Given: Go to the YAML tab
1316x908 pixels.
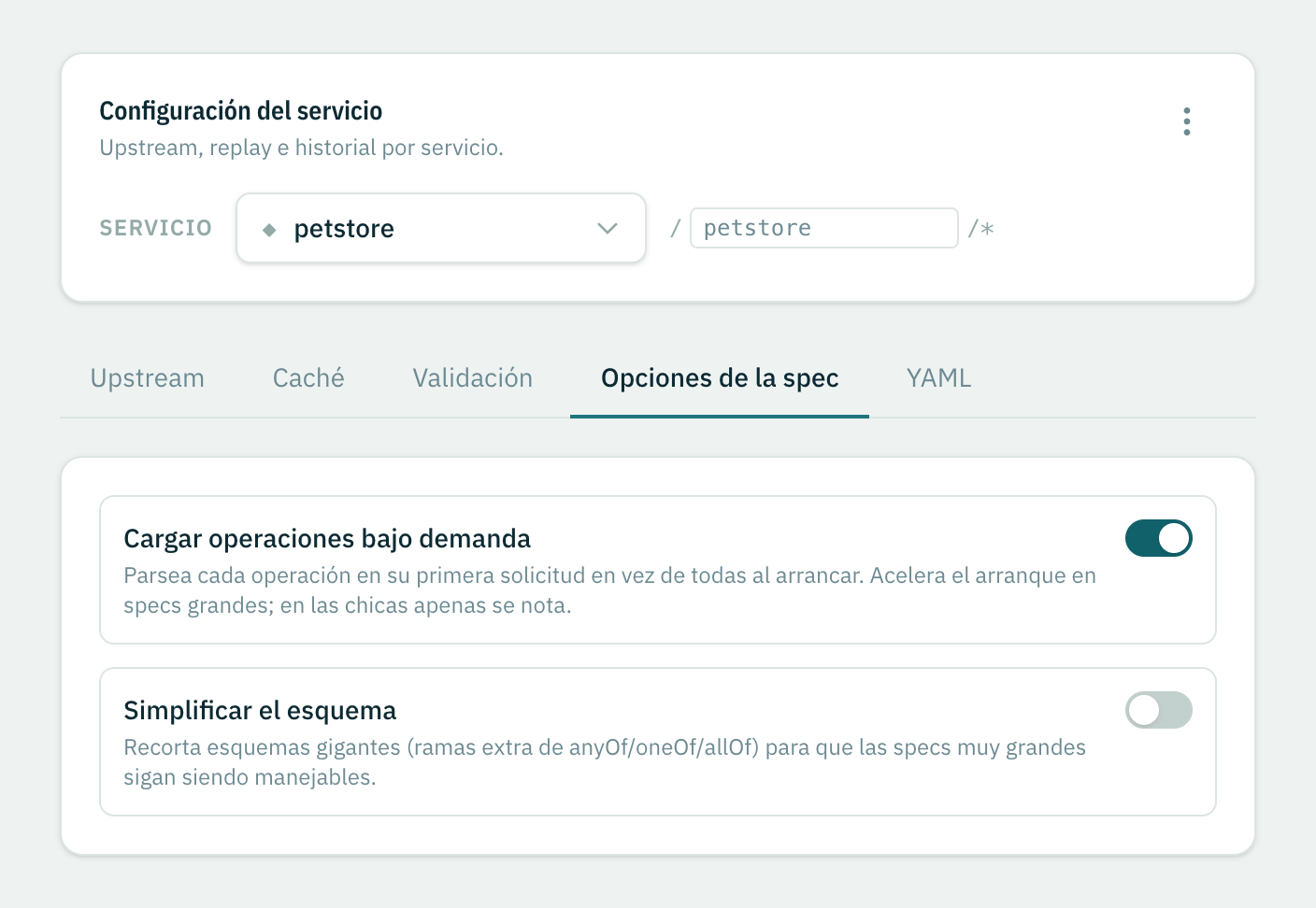Looking at the screenshot, I should coord(938,378).
